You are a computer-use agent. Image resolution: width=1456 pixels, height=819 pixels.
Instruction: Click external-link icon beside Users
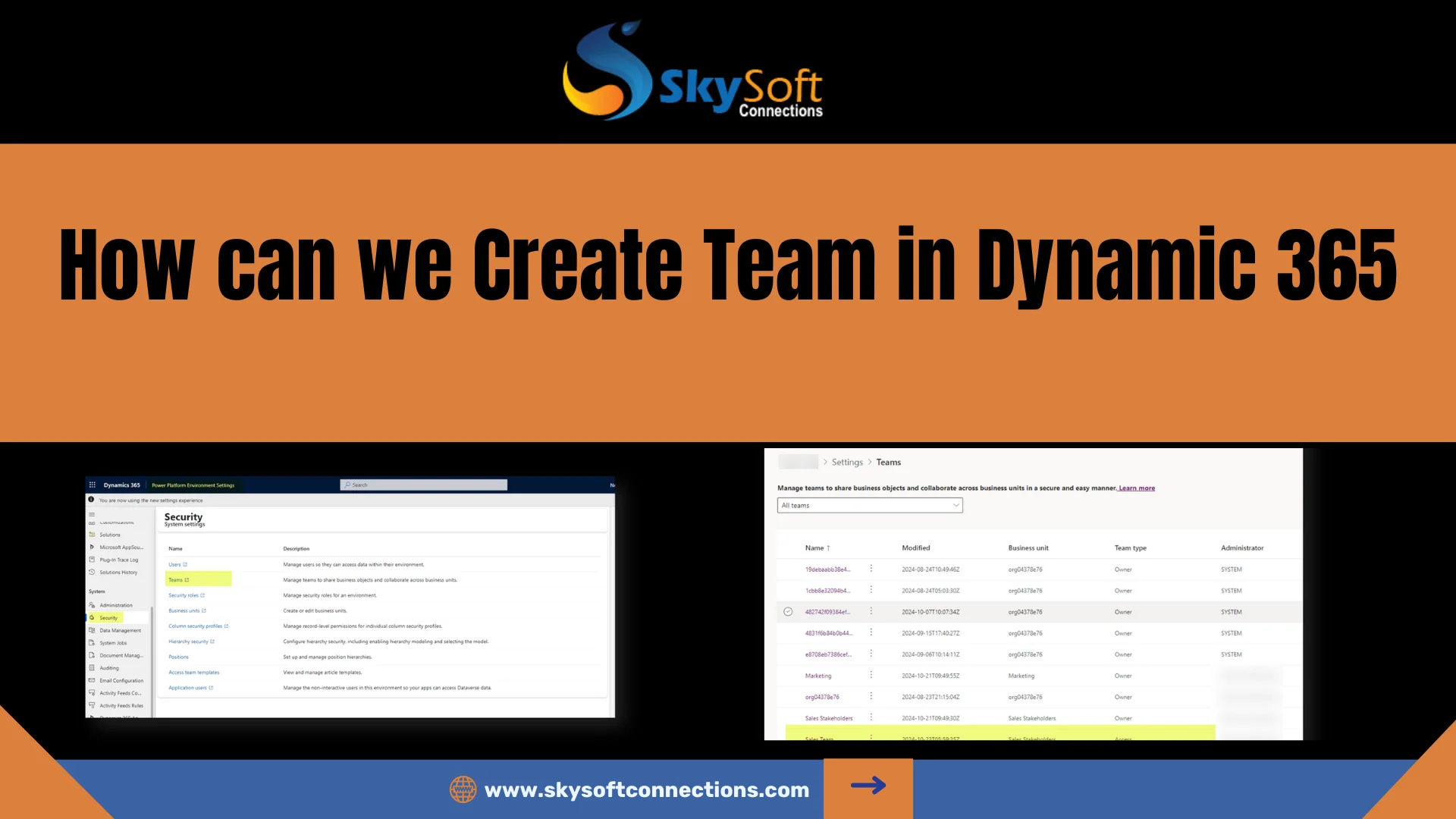pos(185,565)
